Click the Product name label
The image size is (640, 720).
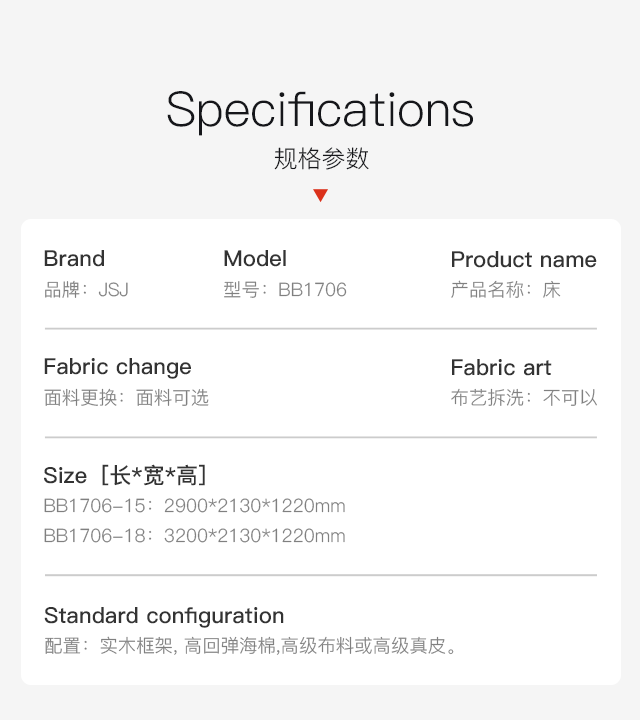pyautogui.click(x=523, y=259)
